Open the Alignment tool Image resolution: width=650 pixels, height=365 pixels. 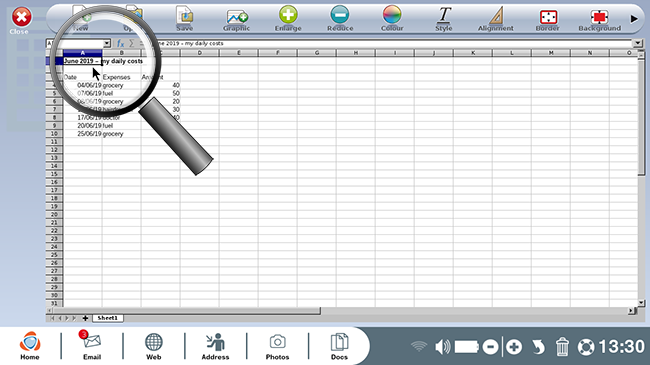[x=495, y=18]
